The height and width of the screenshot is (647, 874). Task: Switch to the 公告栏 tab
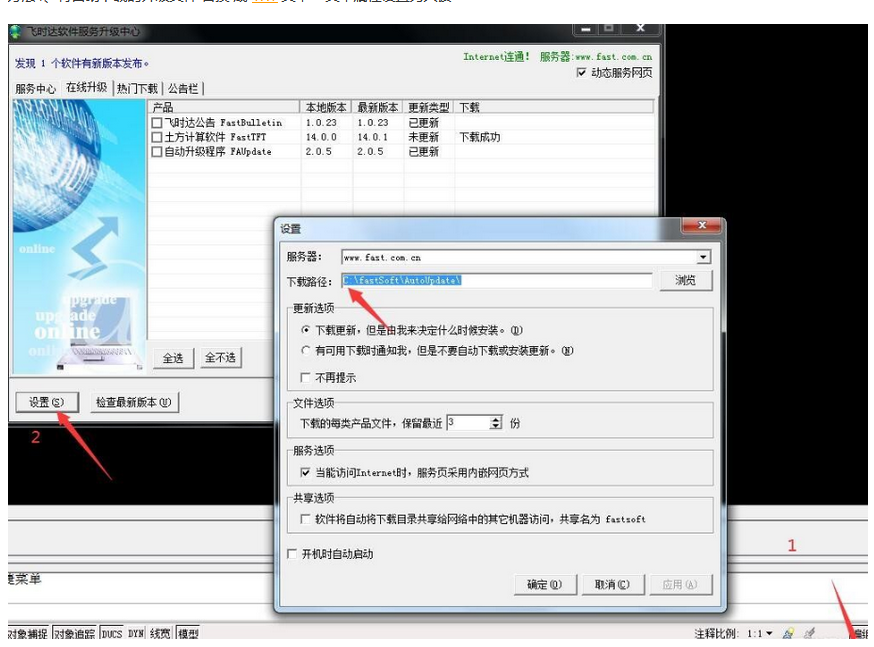coord(183,89)
